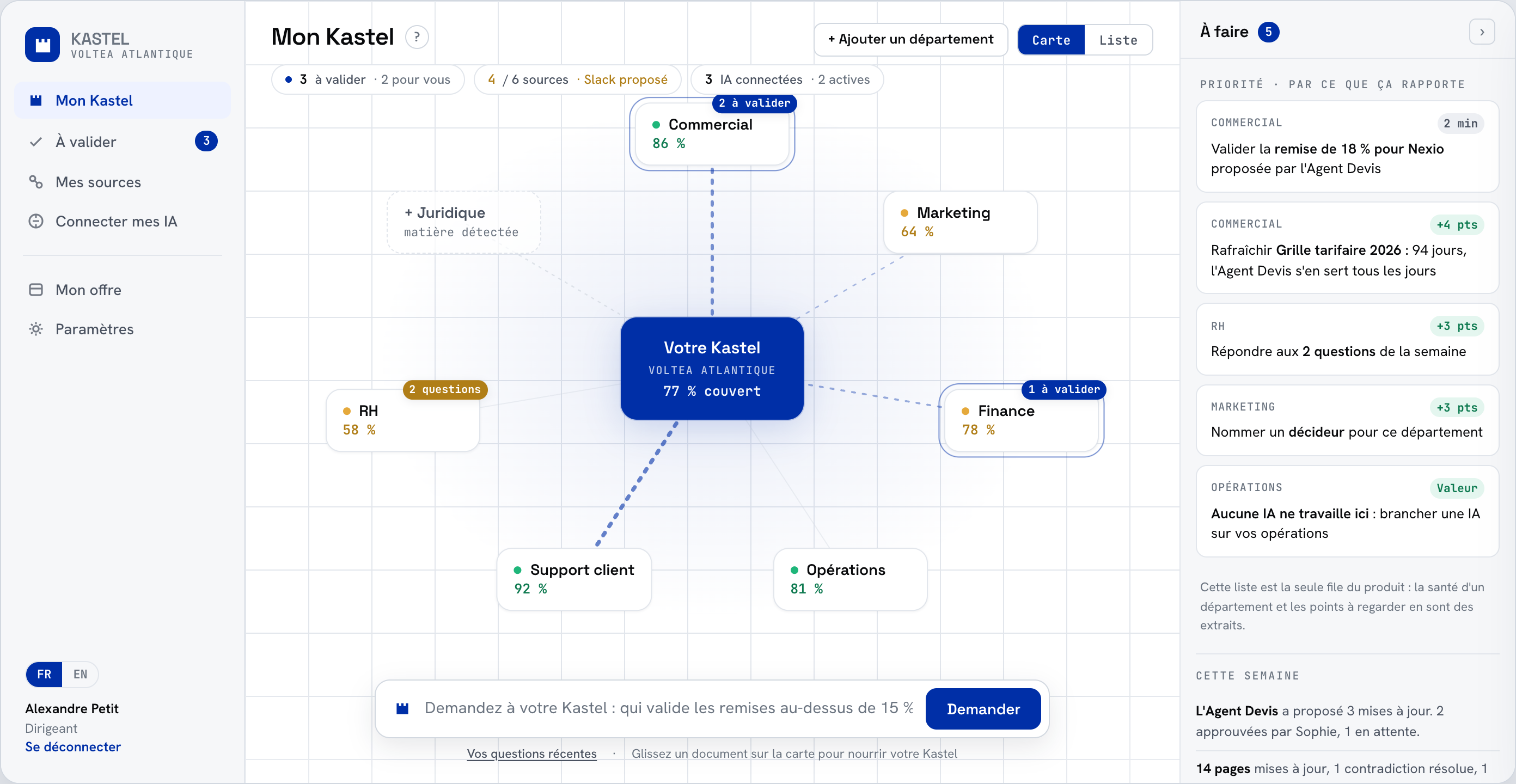Viewport: 1516px width, 784px height.
Task: Click the 3 IA connectées chip
Action: [786, 79]
